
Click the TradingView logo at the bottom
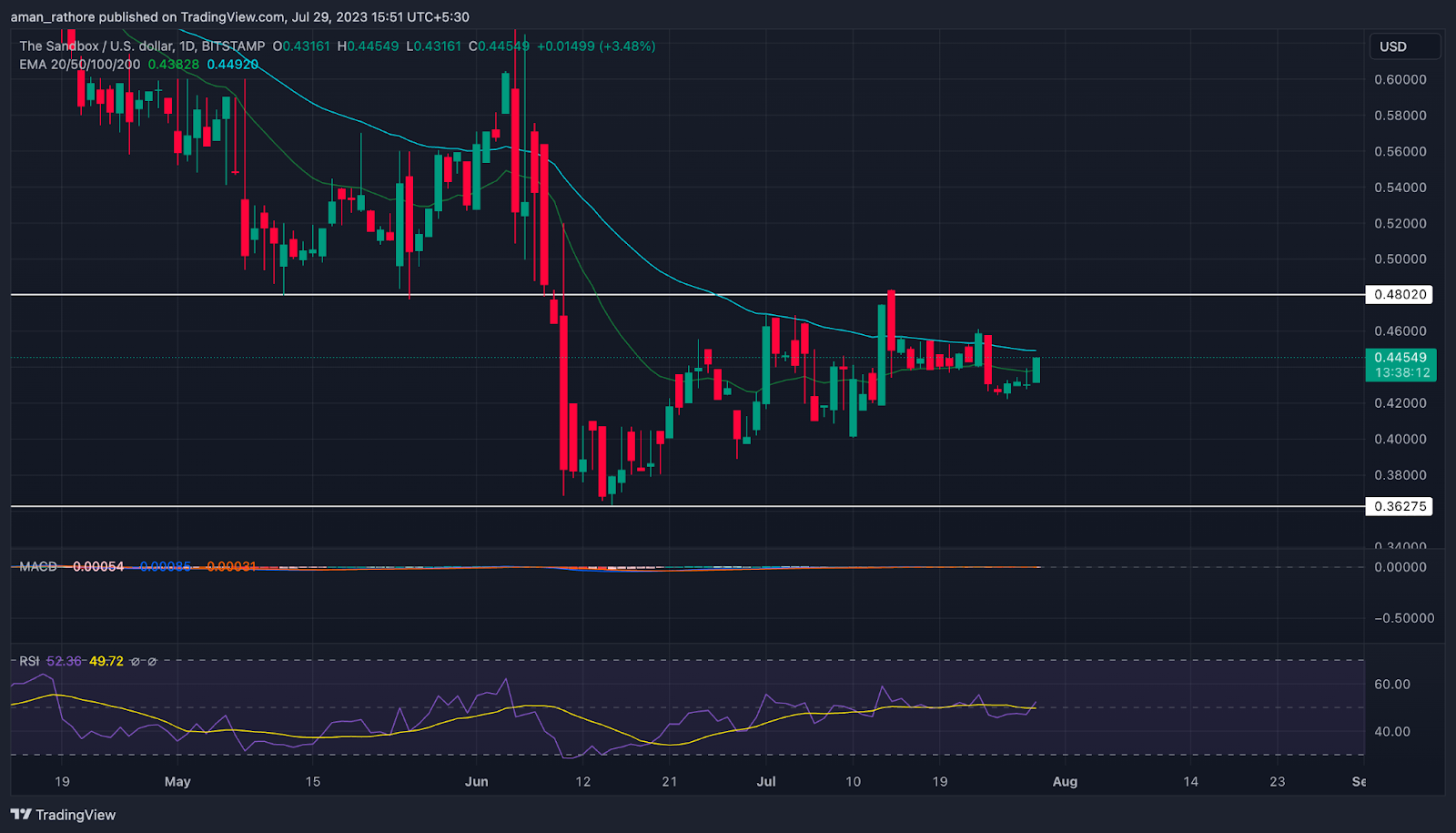pyautogui.click(x=63, y=815)
